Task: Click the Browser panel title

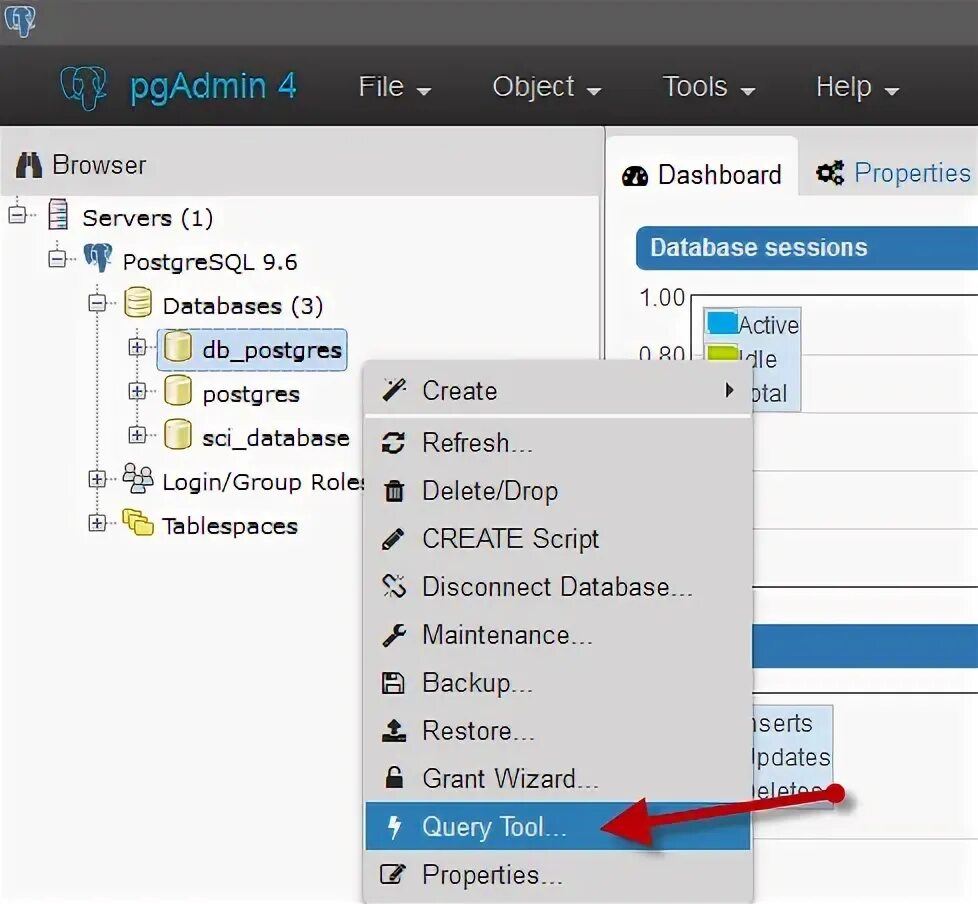Action: tap(99, 165)
